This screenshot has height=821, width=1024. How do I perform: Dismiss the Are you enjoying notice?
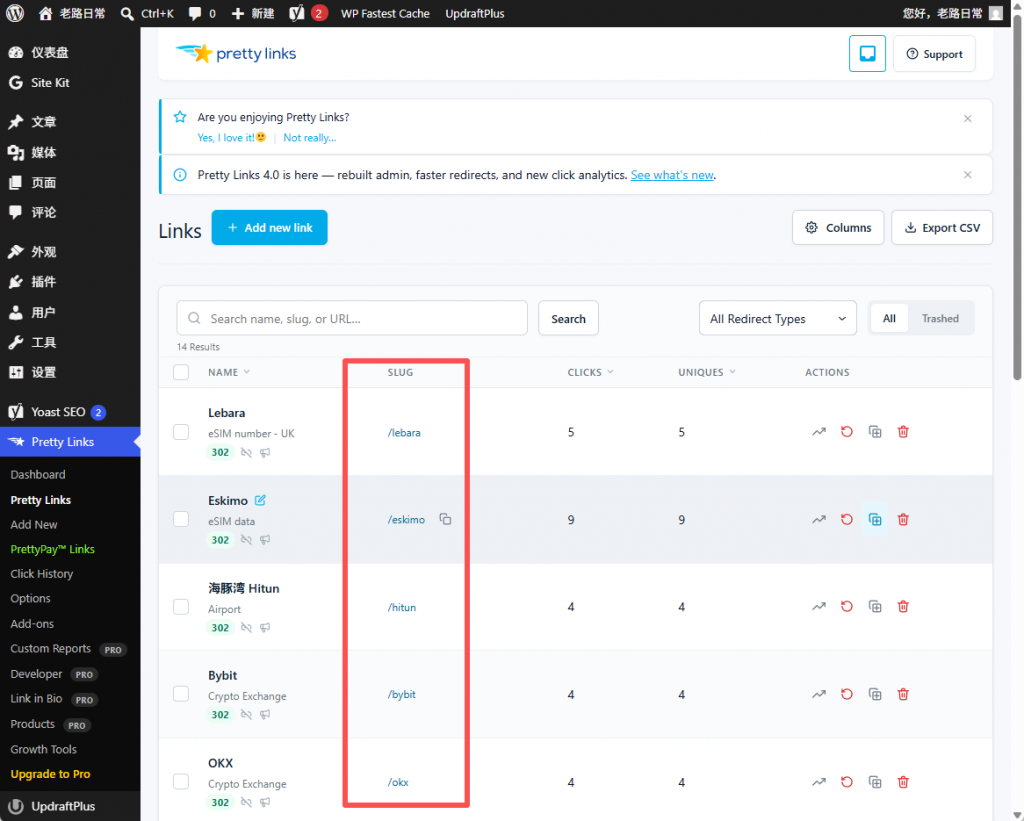click(x=967, y=119)
